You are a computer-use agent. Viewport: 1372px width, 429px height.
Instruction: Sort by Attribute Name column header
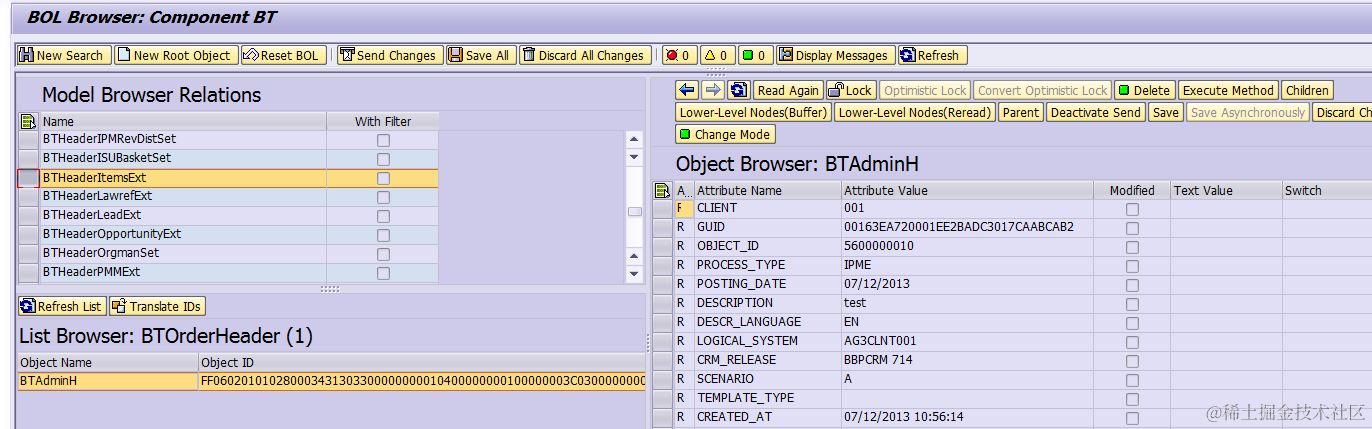point(767,190)
